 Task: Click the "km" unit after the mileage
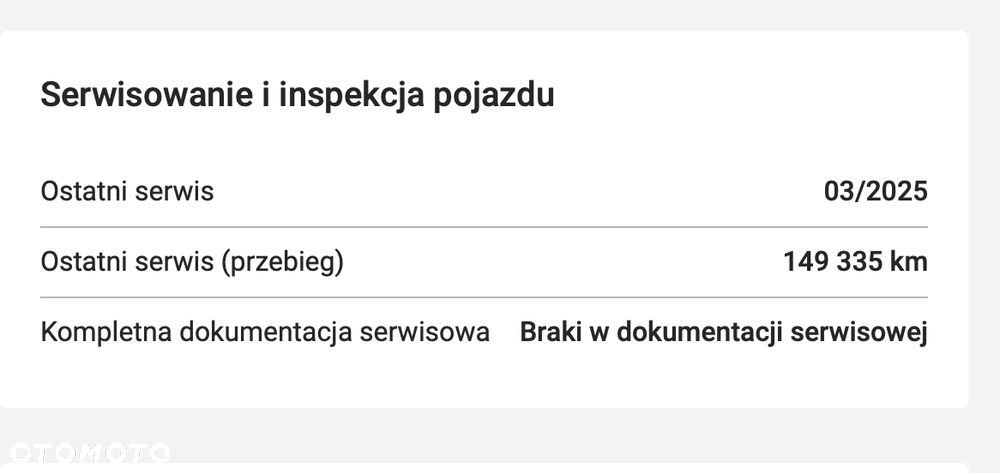point(910,262)
